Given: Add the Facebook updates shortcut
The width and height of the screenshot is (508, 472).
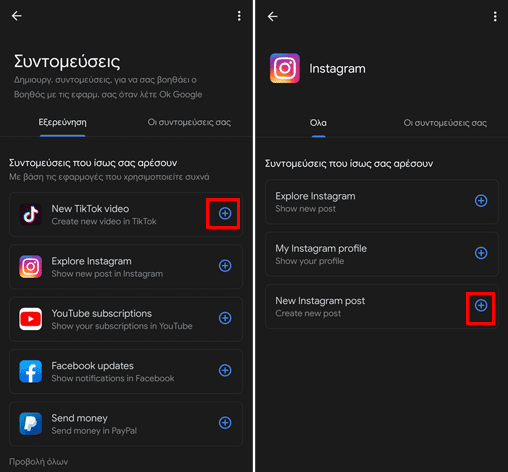Looking at the screenshot, I should [x=225, y=370].
